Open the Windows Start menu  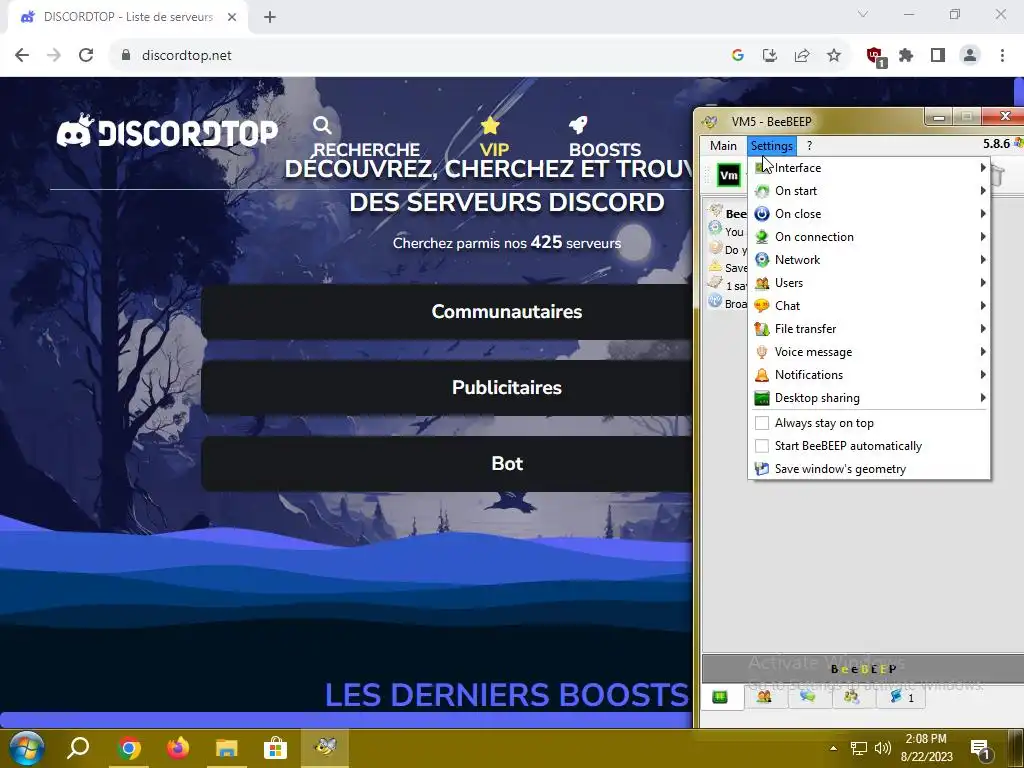[26, 748]
